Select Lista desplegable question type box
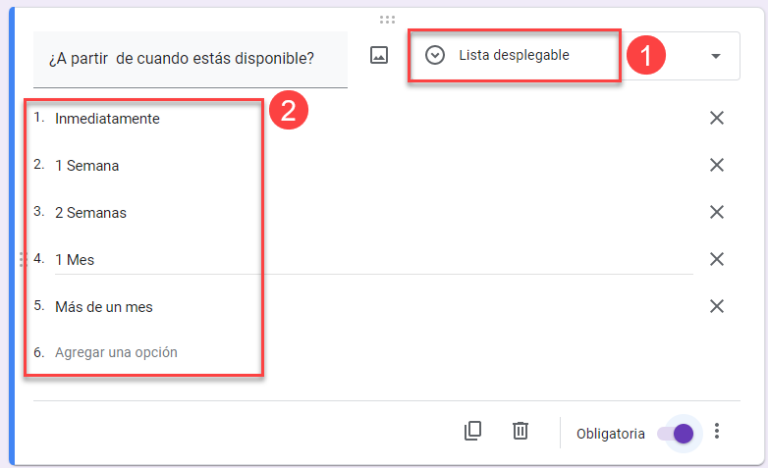 (x=574, y=55)
